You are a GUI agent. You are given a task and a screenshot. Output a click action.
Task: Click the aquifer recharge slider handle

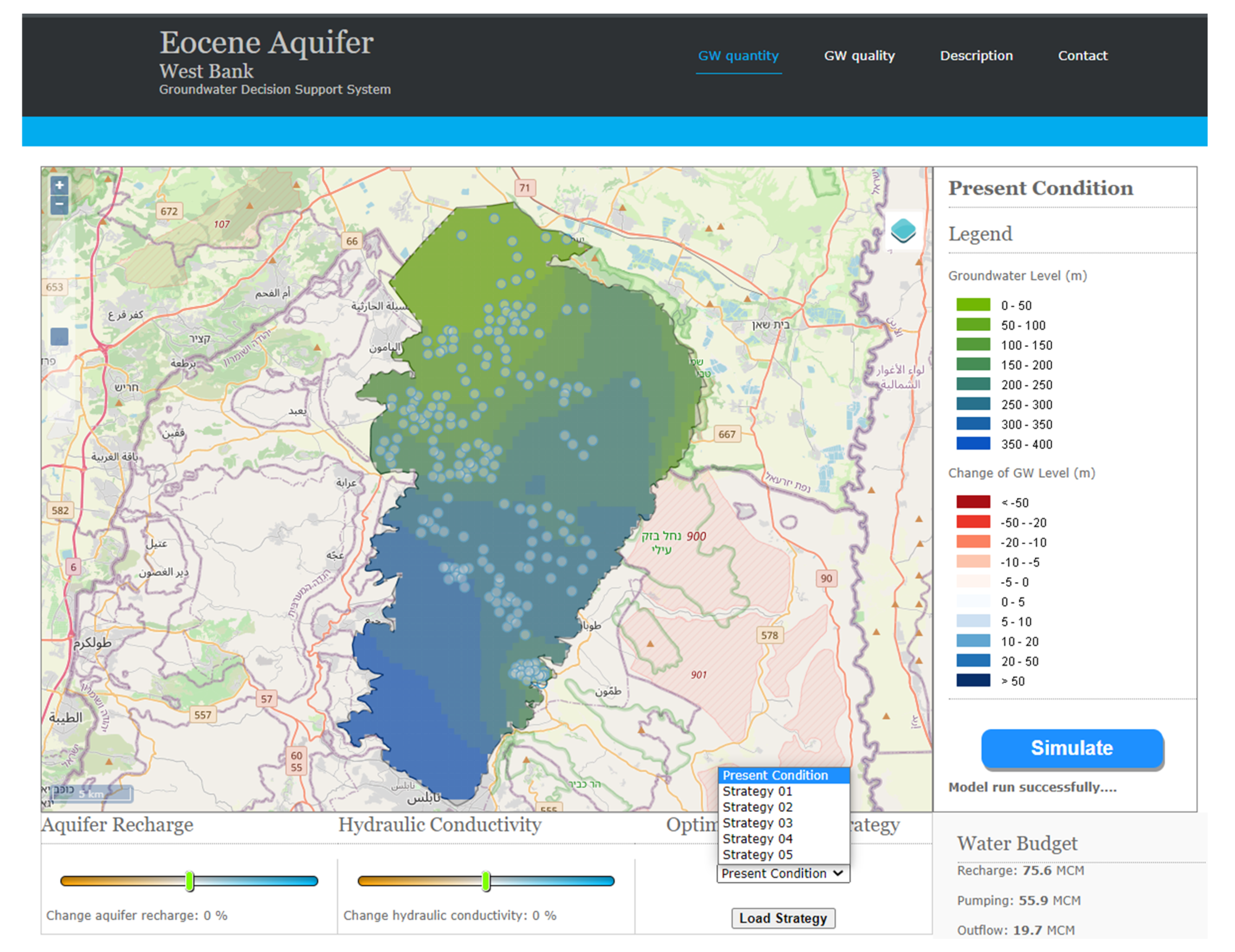190,881
